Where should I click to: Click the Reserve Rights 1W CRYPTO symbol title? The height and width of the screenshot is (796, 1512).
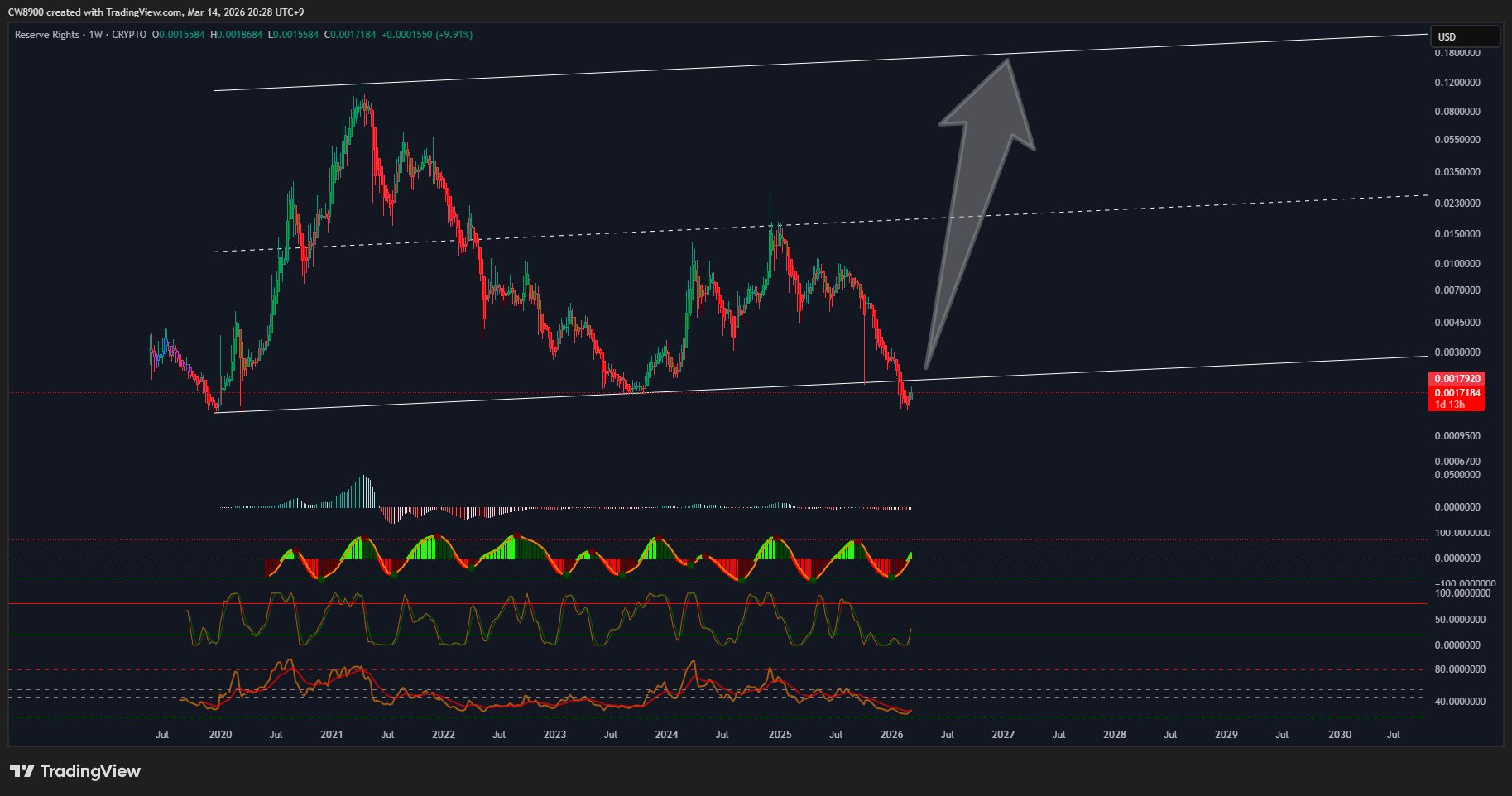(80, 35)
